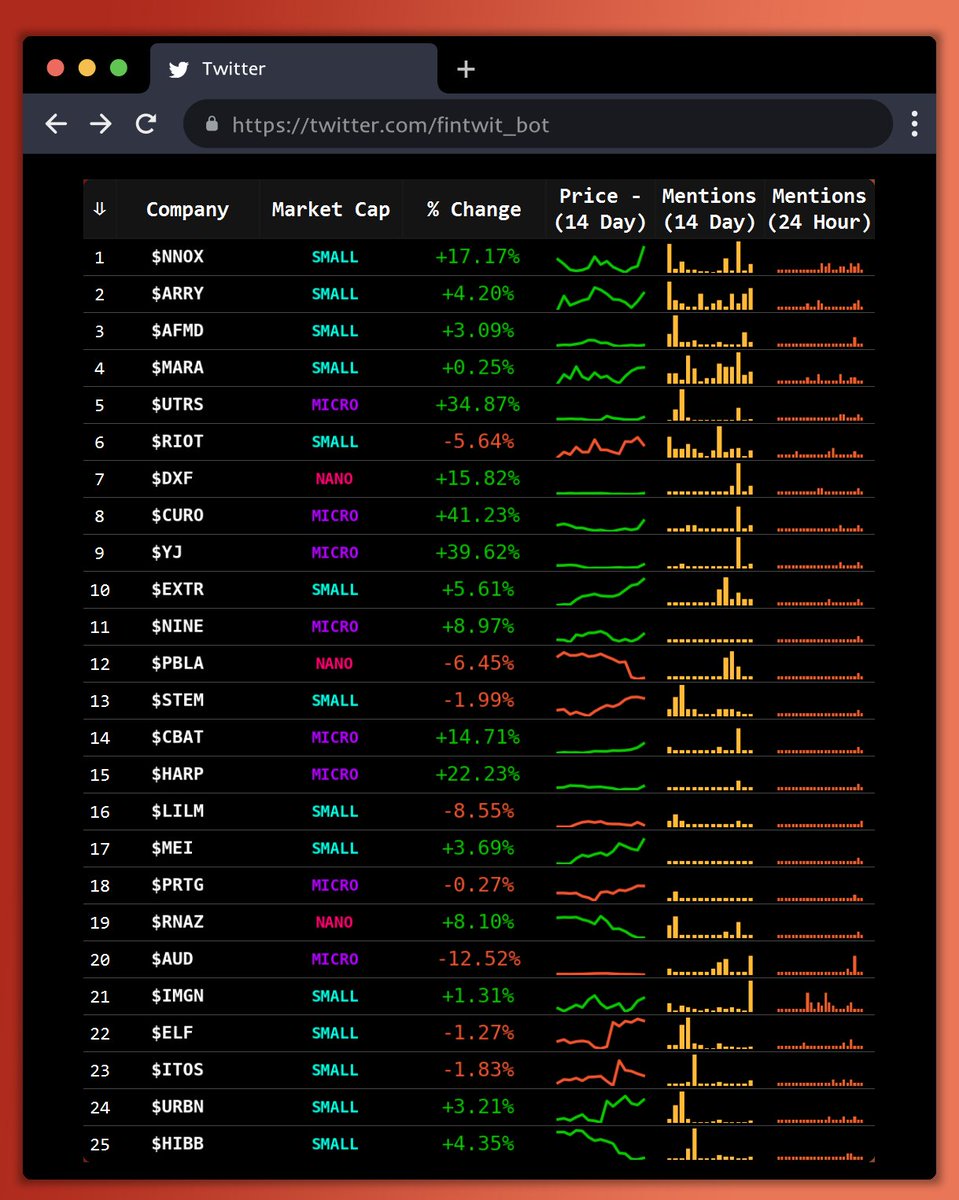
Task: Click the yellow minimize window dot
Action: click(87, 68)
